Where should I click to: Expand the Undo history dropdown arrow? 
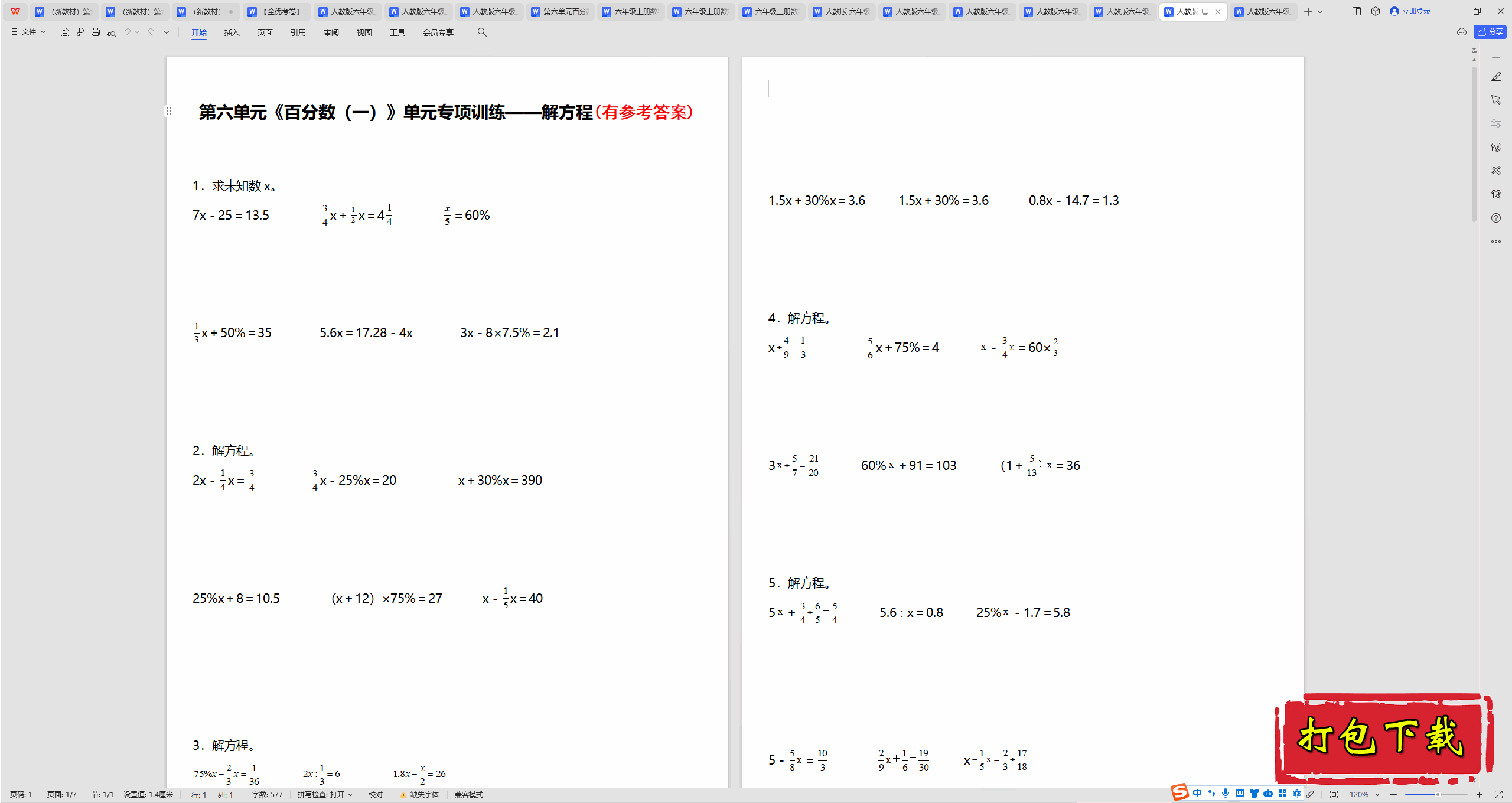click(137, 32)
